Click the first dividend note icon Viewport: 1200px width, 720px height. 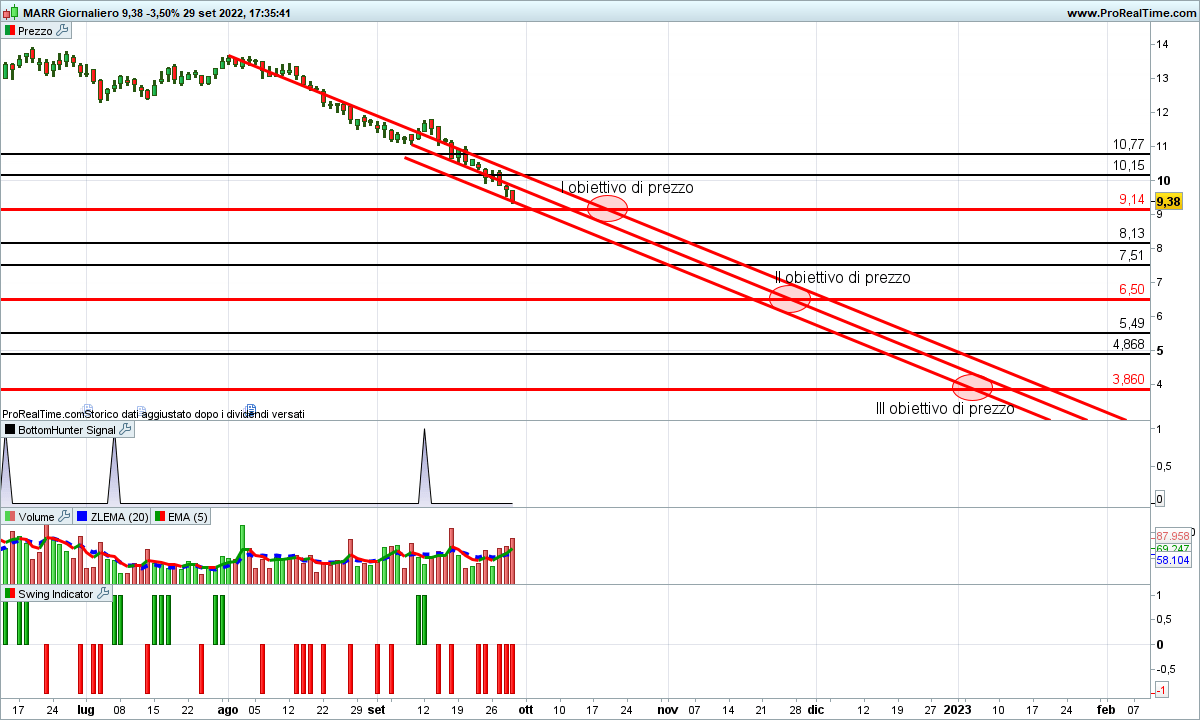point(87,408)
